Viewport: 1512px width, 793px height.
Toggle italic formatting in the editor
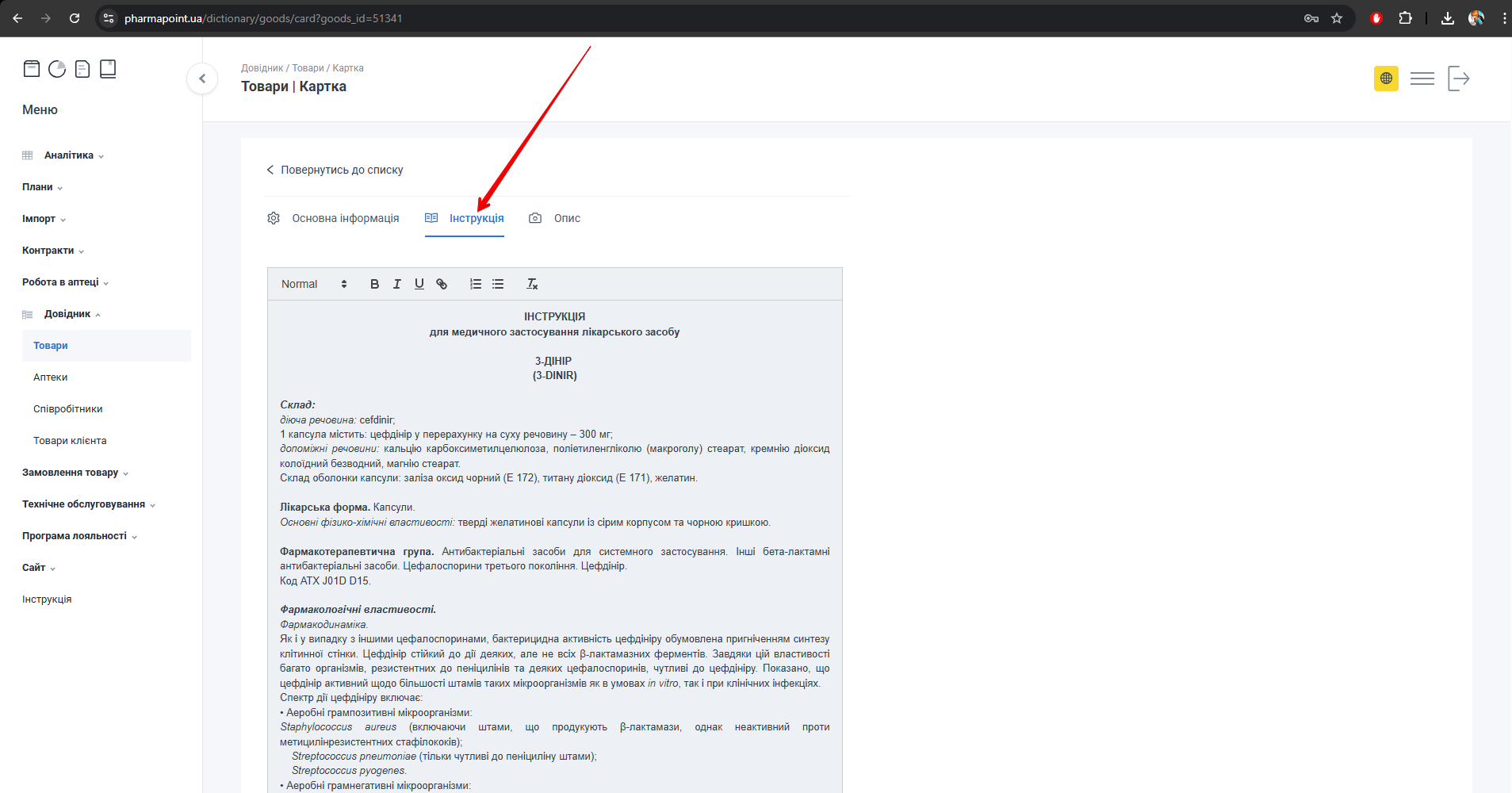396,284
